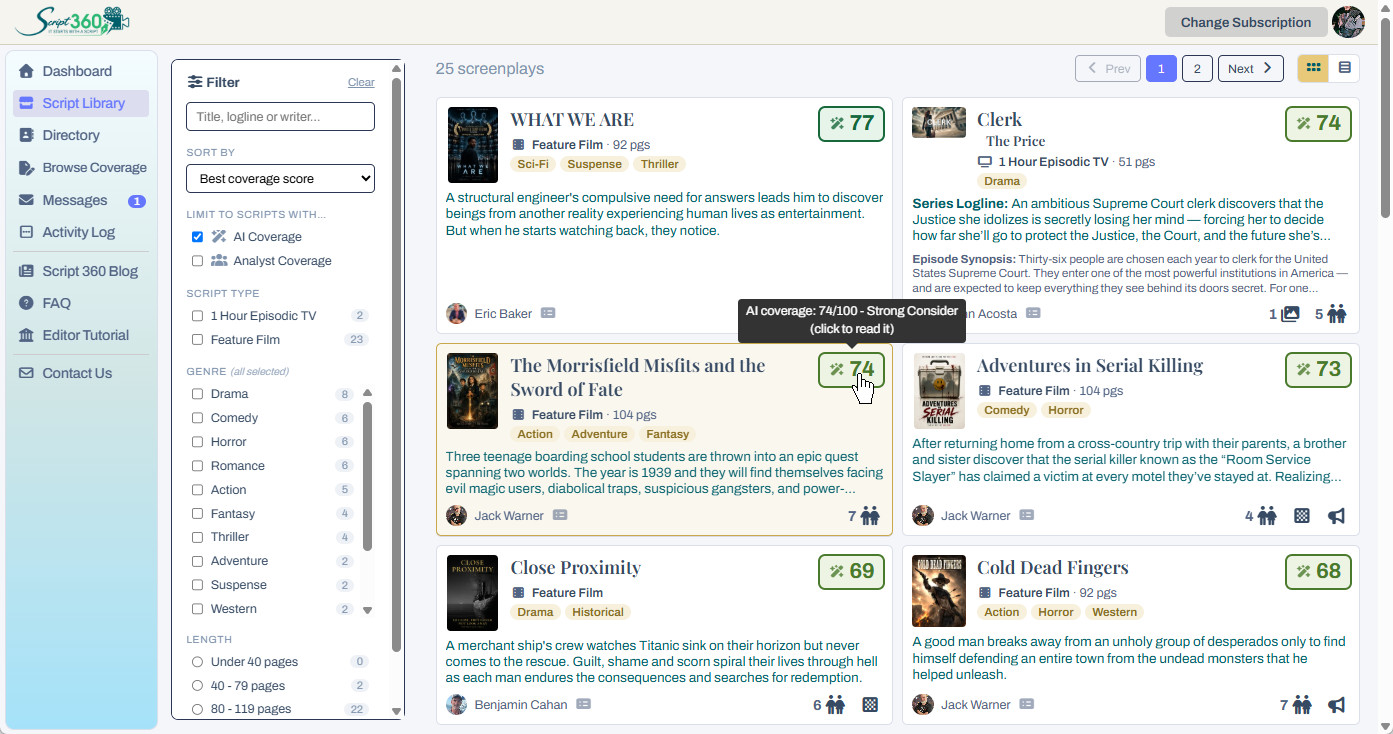Click cast icon on Close Proximity card

836,705
